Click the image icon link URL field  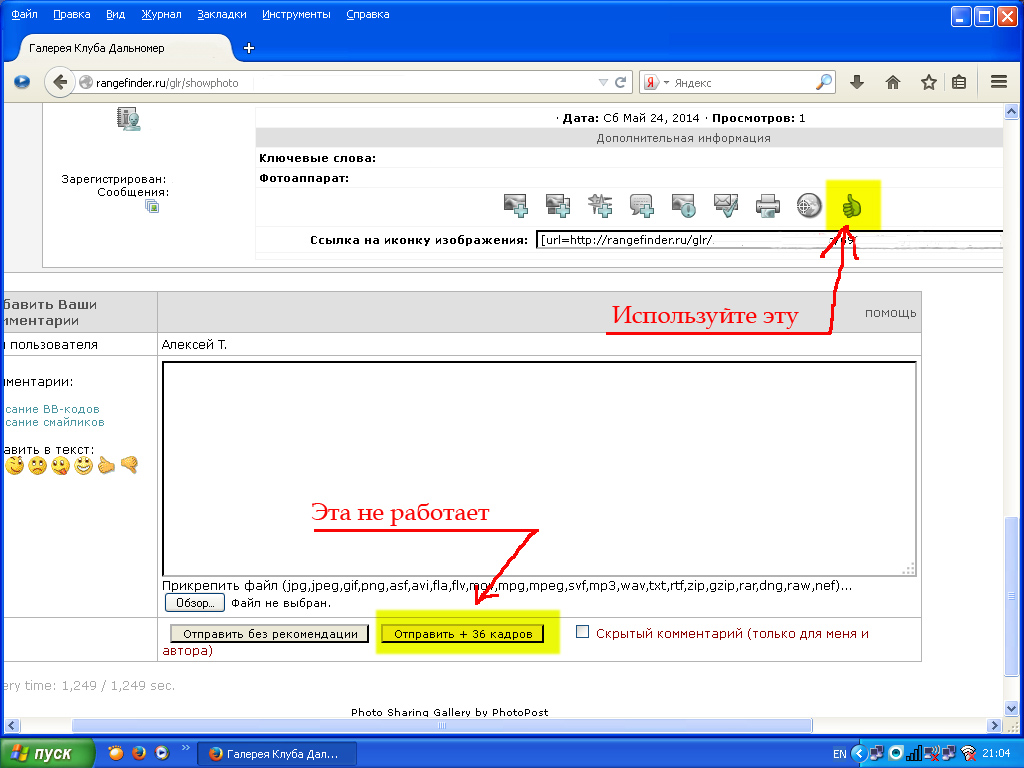click(x=769, y=240)
